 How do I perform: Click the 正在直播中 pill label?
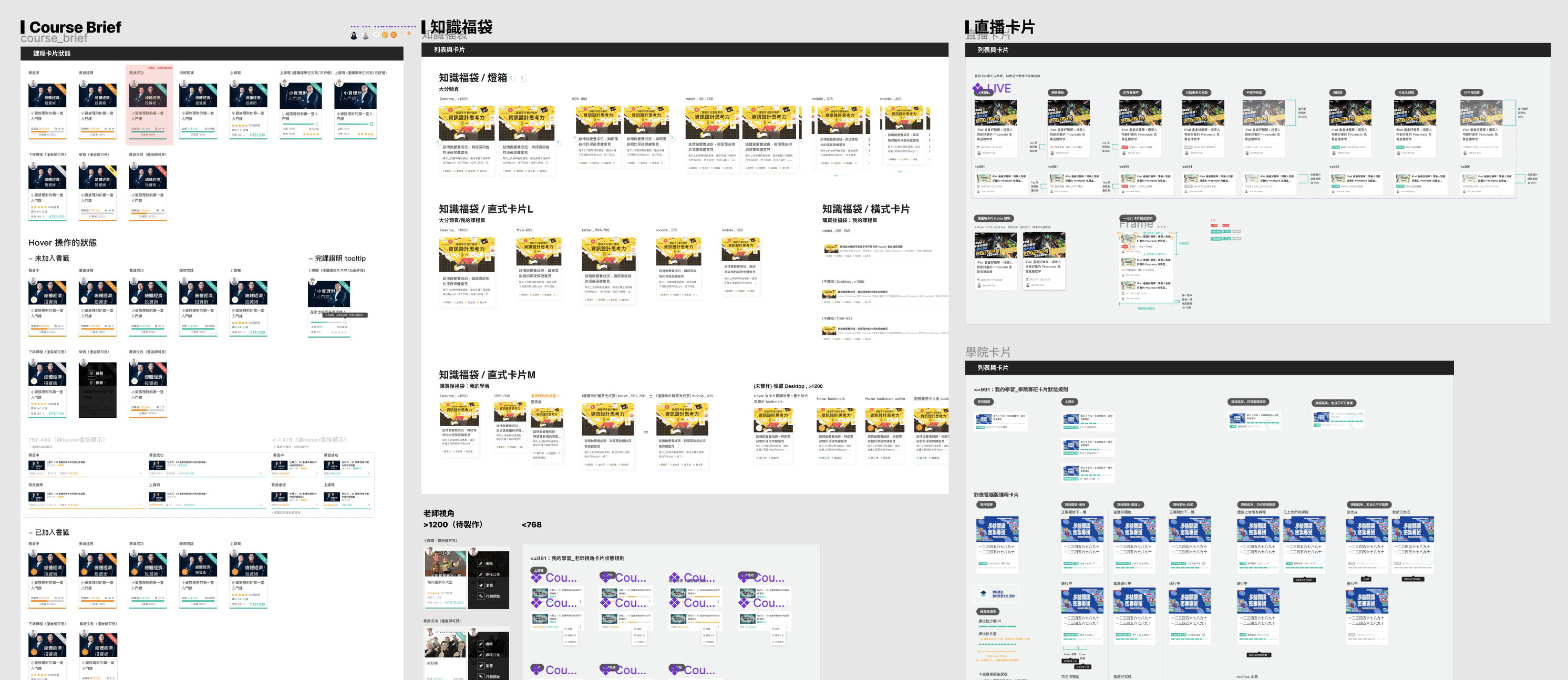click(1130, 92)
